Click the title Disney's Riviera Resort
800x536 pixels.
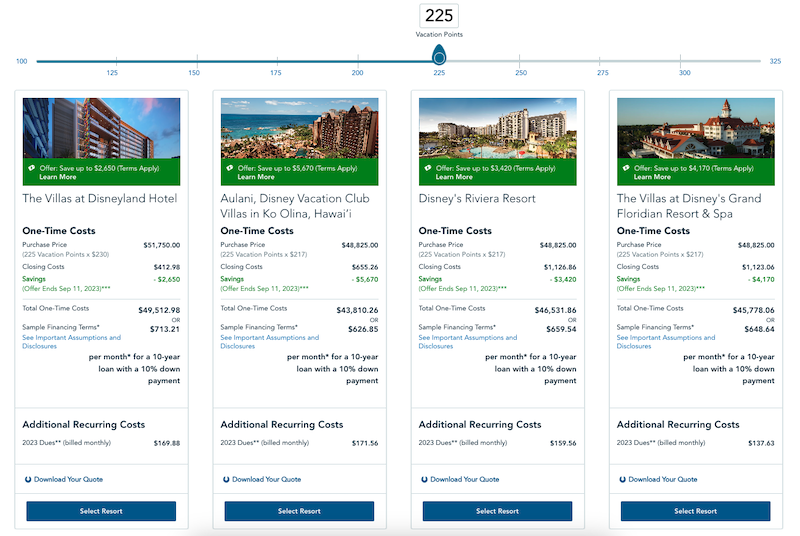[477, 198]
